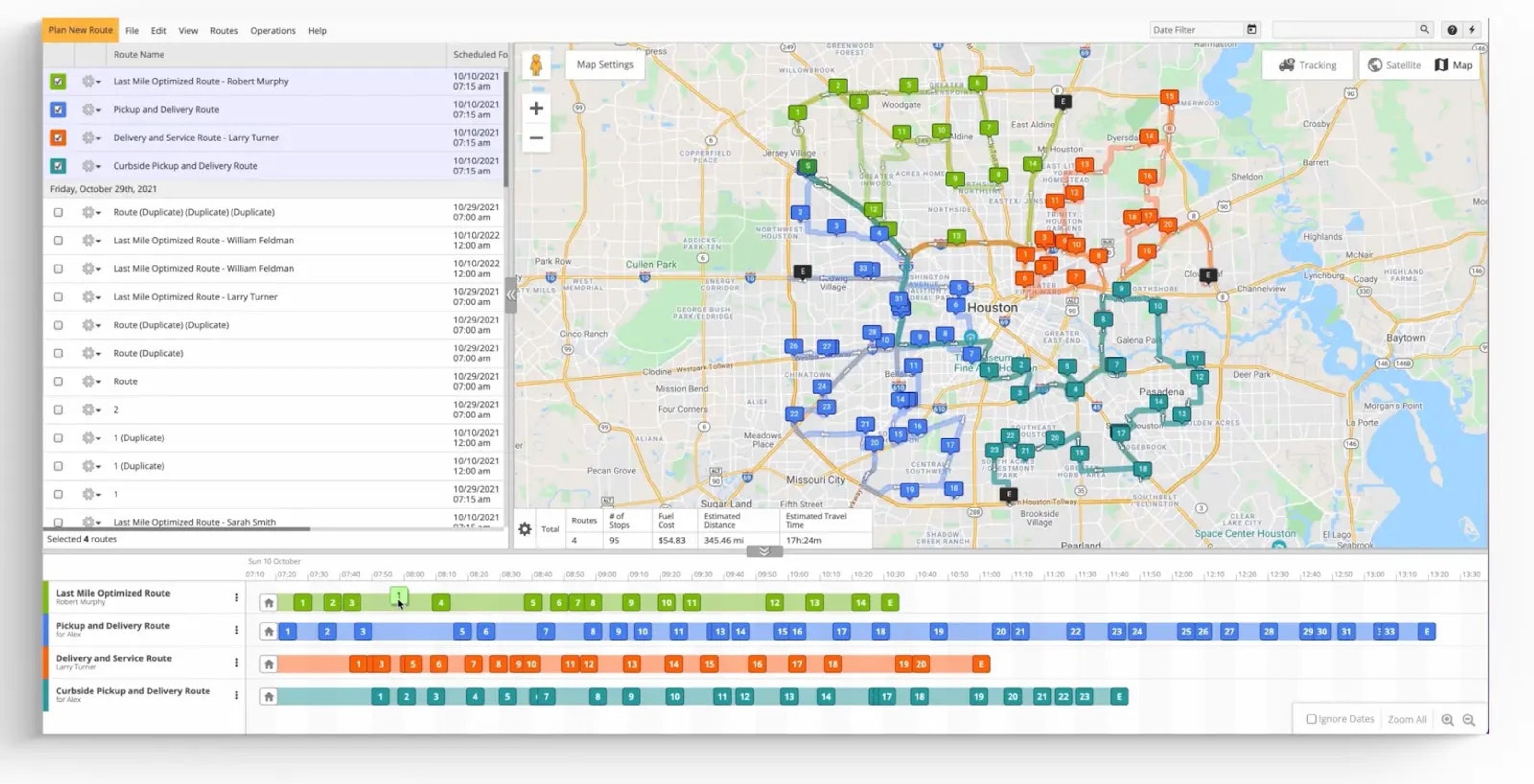Open the Routes menu
The image size is (1534, 784).
pyautogui.click(x=224, y=30)
